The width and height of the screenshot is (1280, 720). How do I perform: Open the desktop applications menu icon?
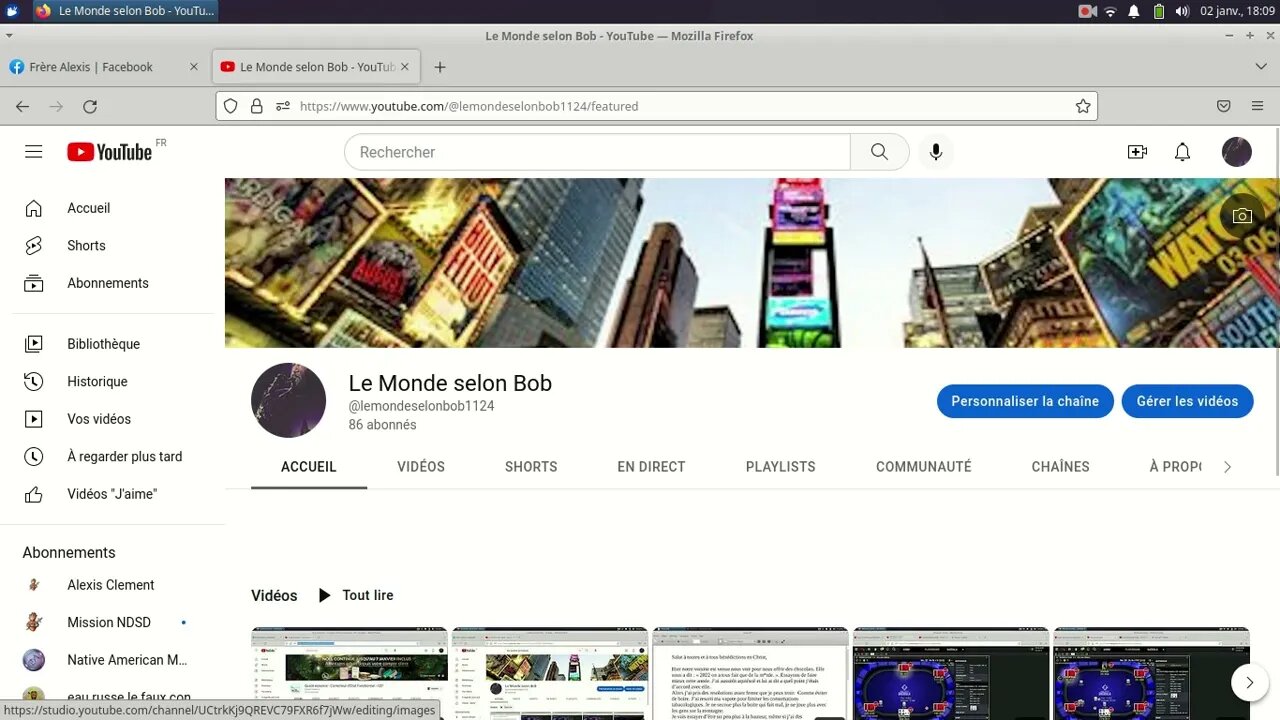coord(12,11)
